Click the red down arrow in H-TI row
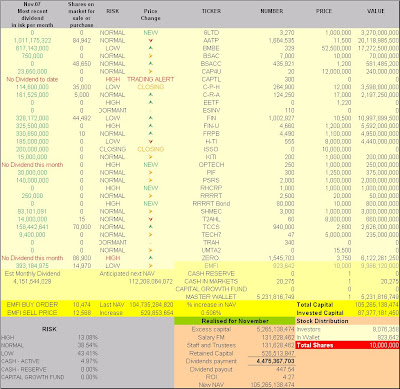This screenshot has height=389, width=400. pos(151,141)
